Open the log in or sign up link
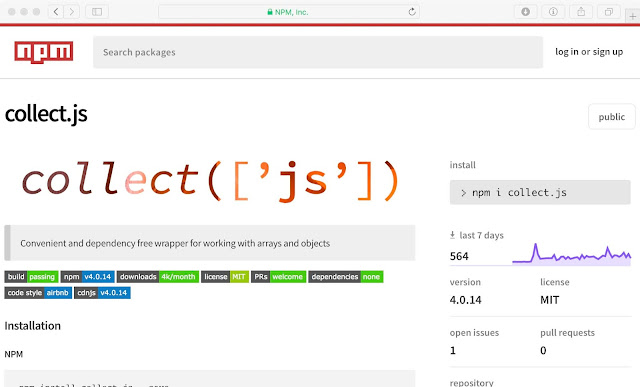 click(x=589, y=52)
